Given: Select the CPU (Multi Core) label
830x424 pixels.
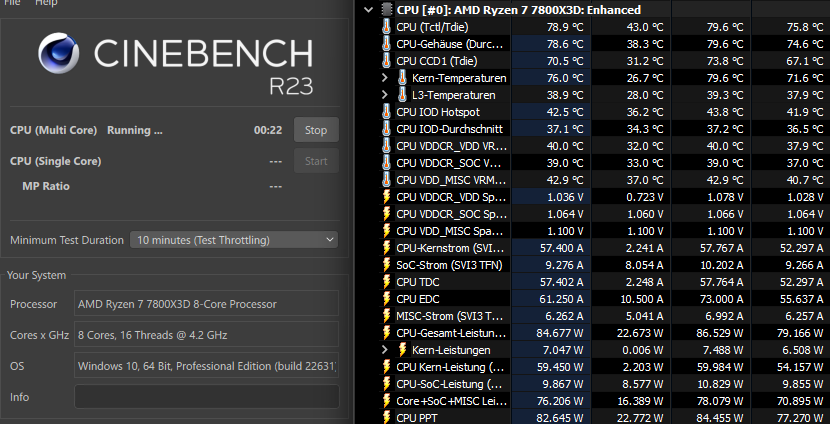Looking at the screenshot, I should 53,130.
